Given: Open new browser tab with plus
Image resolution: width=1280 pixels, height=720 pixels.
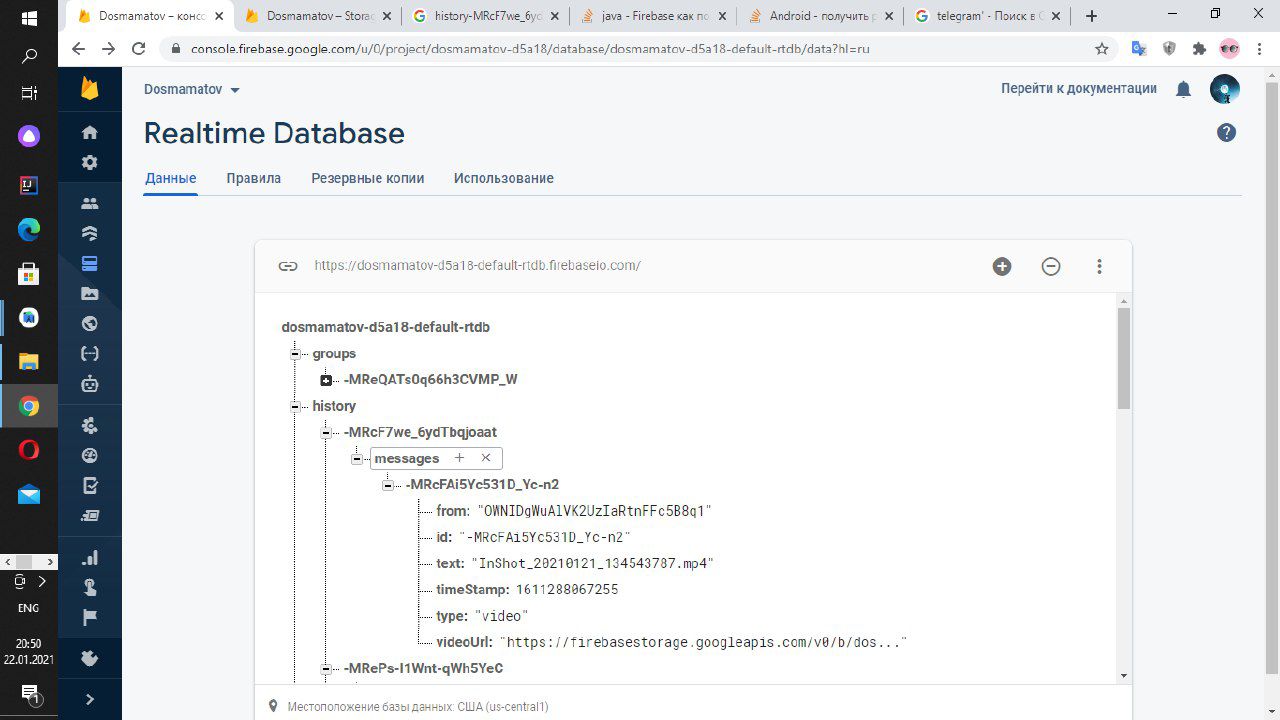Looking at the screenshot, I should (x=1091, y=16).
